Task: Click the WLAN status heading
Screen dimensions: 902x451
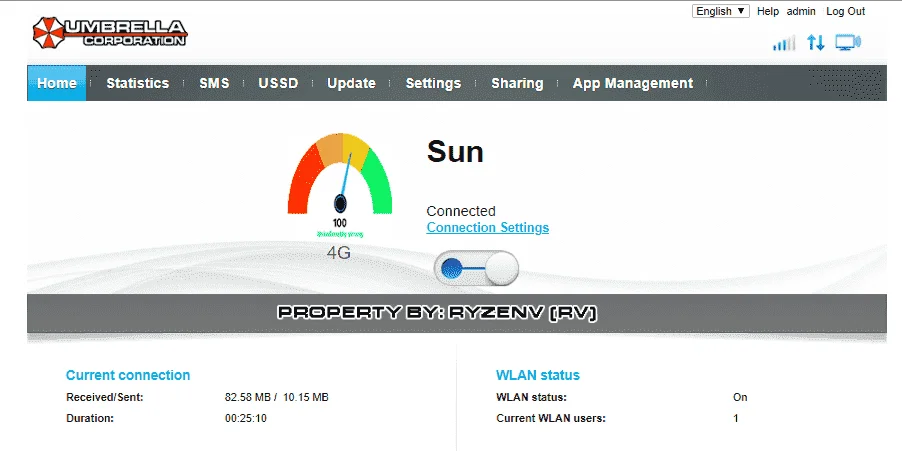Action: 538,375
